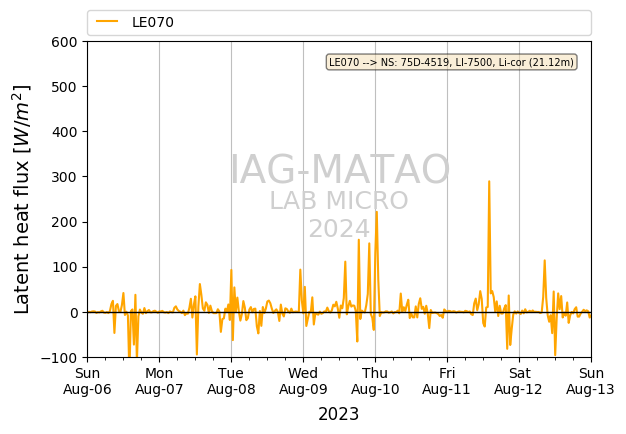Click the 300 y-axis tick label

click(x=64, y=177)
